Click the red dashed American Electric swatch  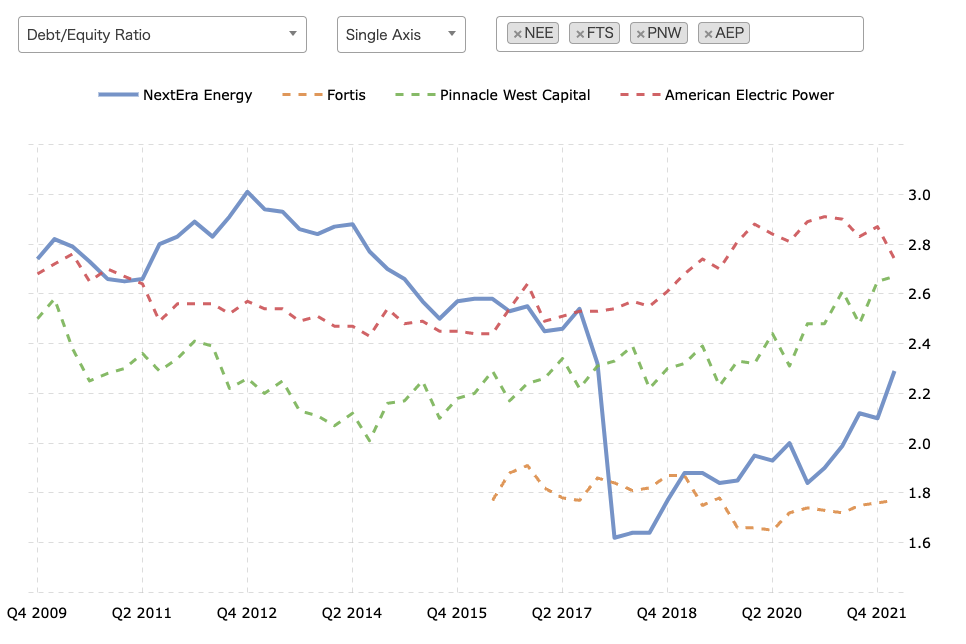640,95
